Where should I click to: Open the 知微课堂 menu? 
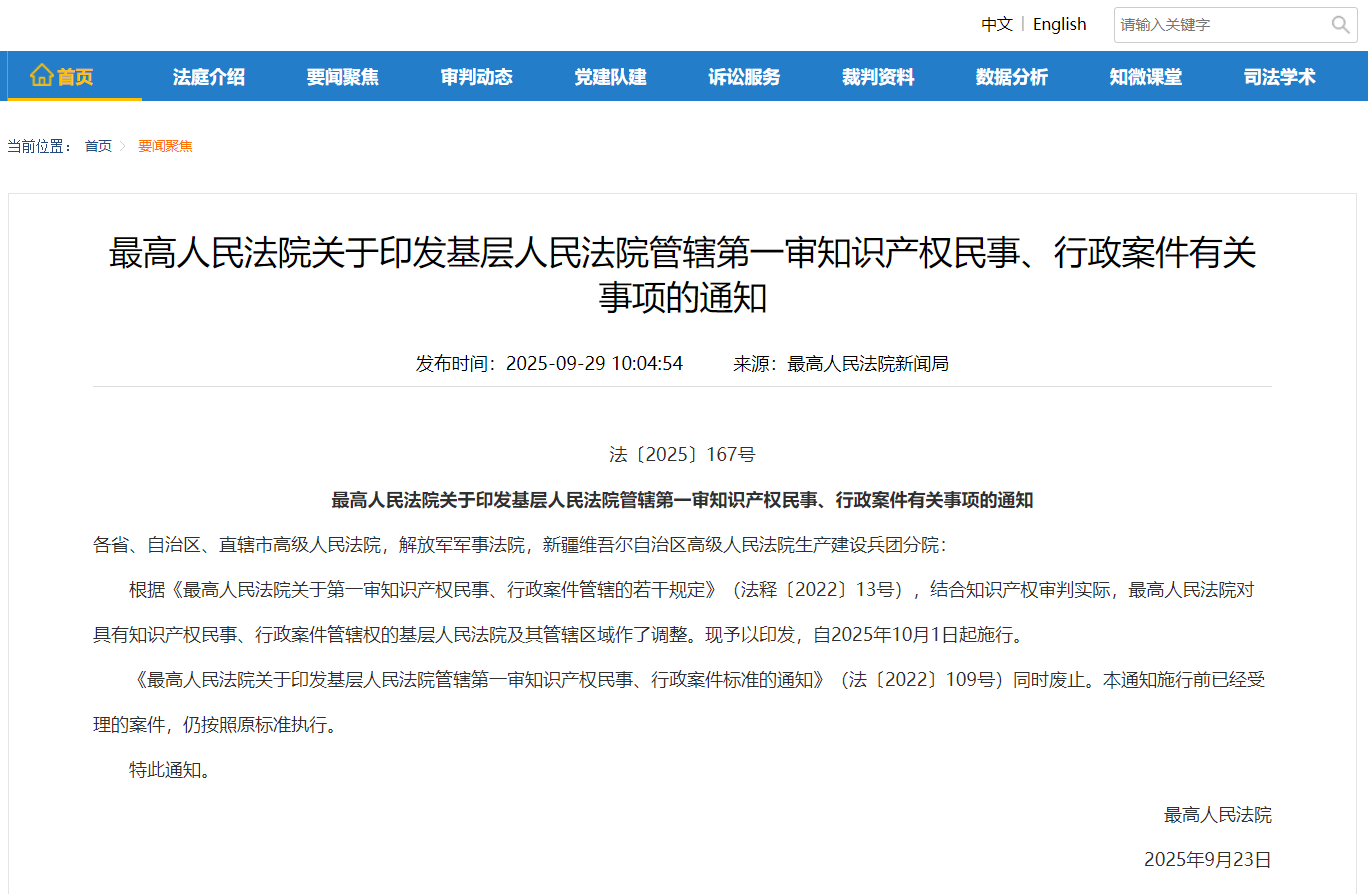tap(1146, 77)
